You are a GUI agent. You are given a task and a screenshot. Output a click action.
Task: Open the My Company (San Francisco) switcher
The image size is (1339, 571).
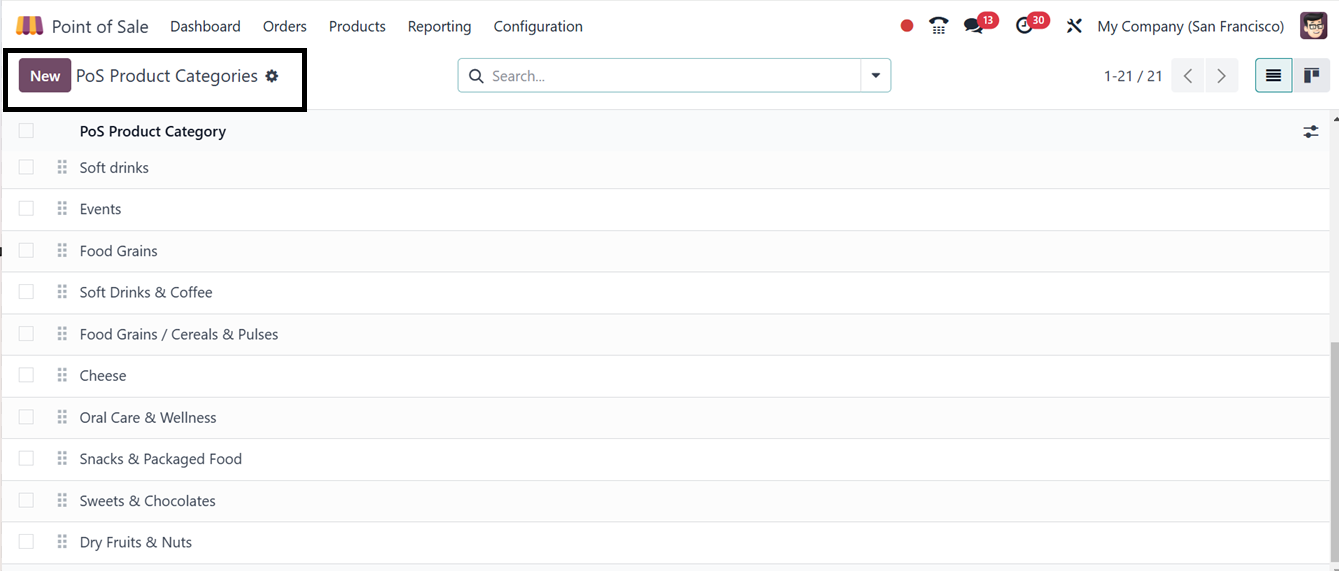coord(1190,26)
